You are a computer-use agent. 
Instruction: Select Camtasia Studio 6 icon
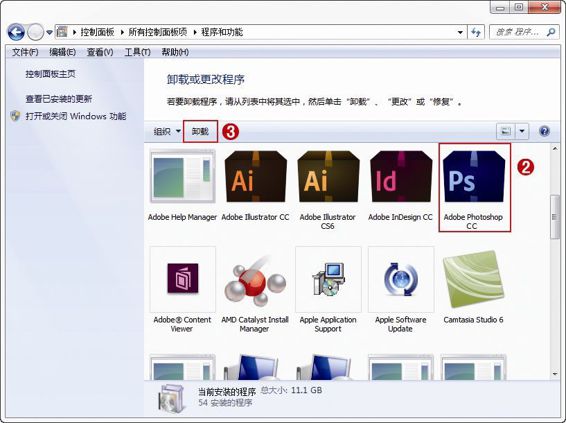point(474,280)
